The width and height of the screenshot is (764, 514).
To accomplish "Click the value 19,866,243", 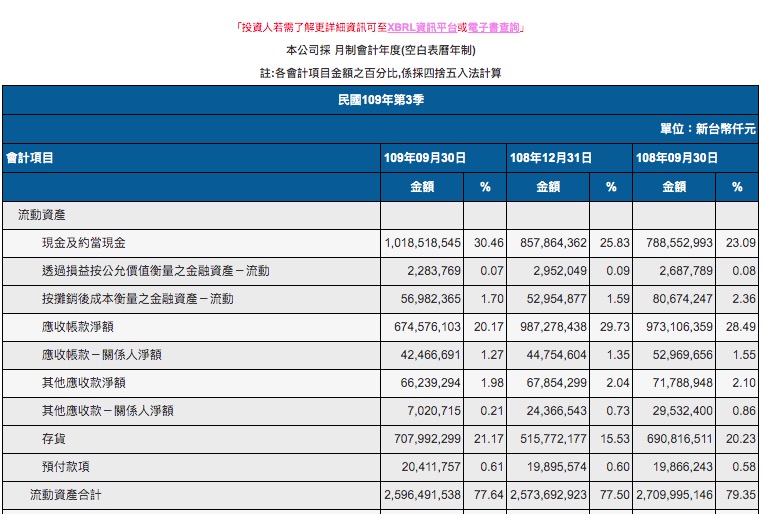I will click(683, 467).
